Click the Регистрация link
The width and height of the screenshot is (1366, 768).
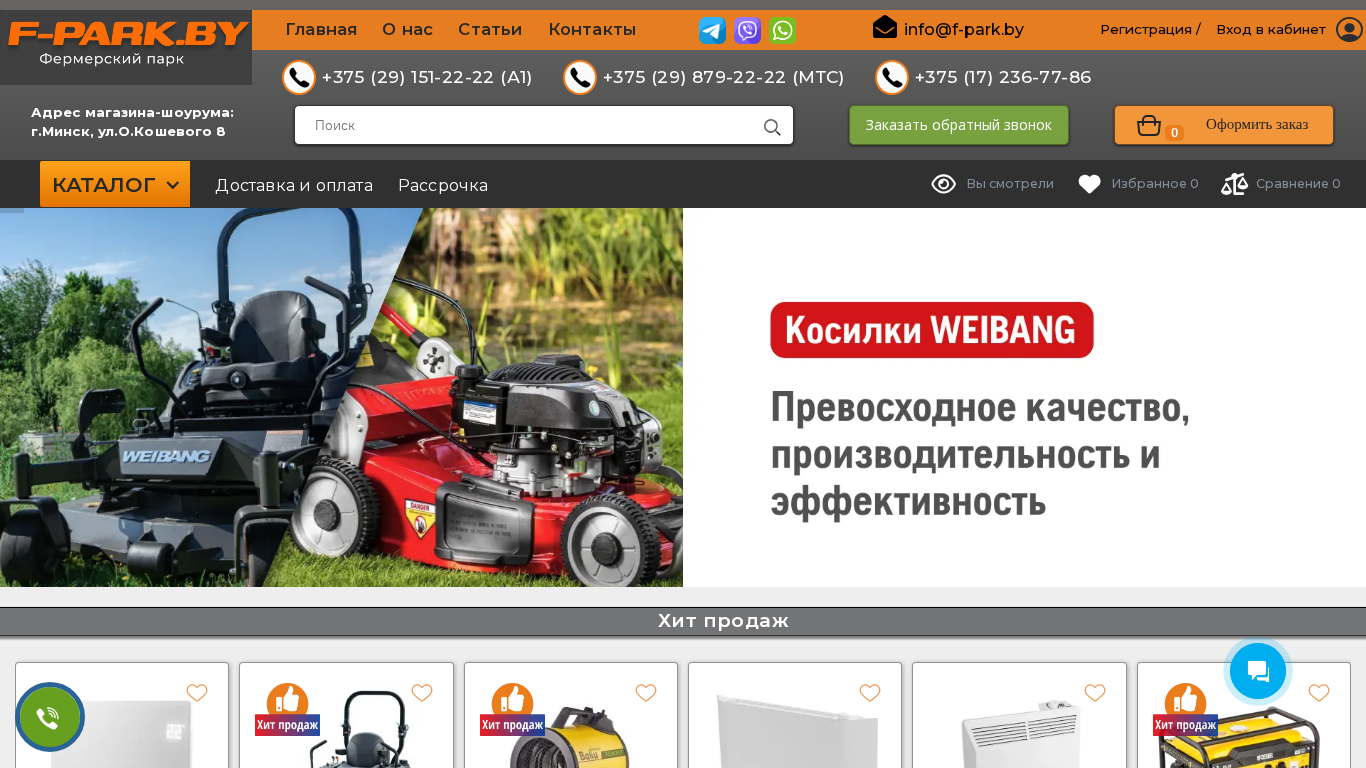click(1146, 30)
